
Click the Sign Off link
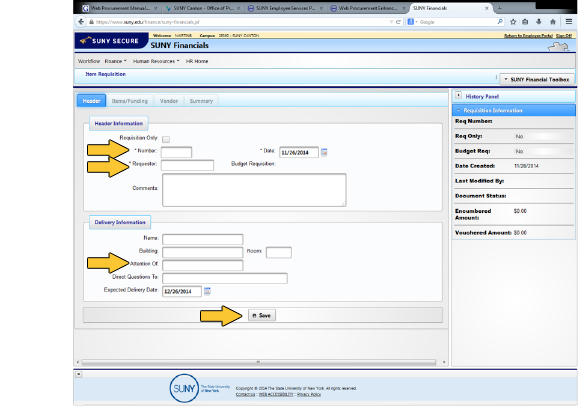click(564, 36)
